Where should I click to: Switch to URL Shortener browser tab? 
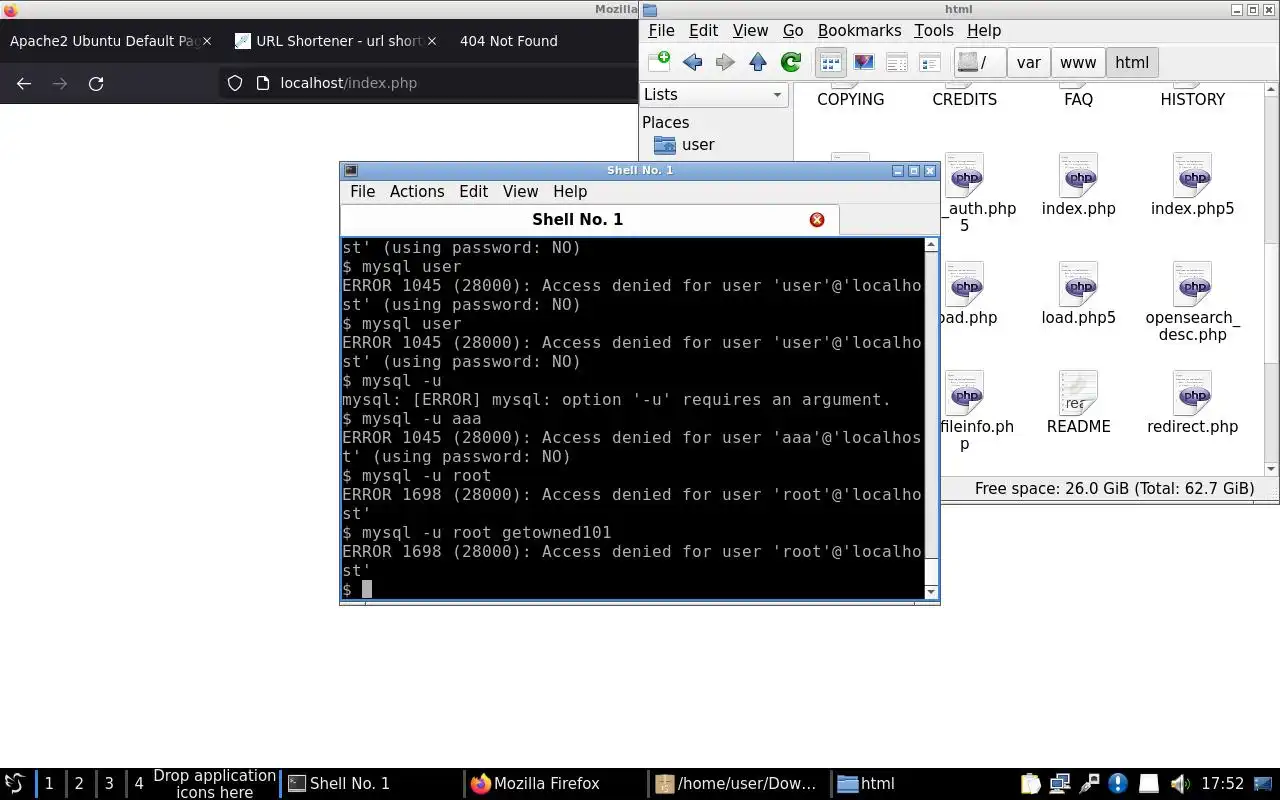[x=335, y=41]
